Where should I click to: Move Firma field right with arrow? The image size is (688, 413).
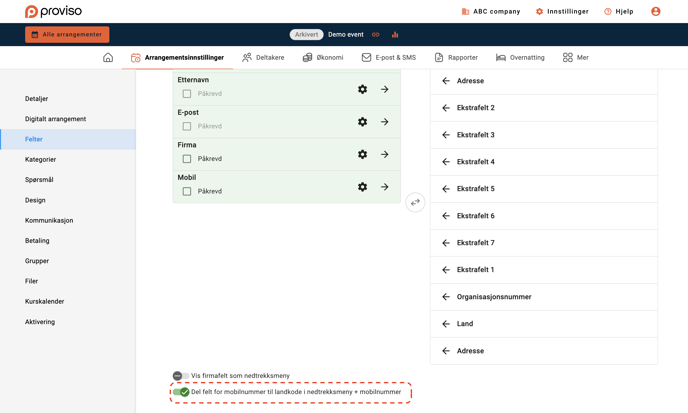pos(385,155)
